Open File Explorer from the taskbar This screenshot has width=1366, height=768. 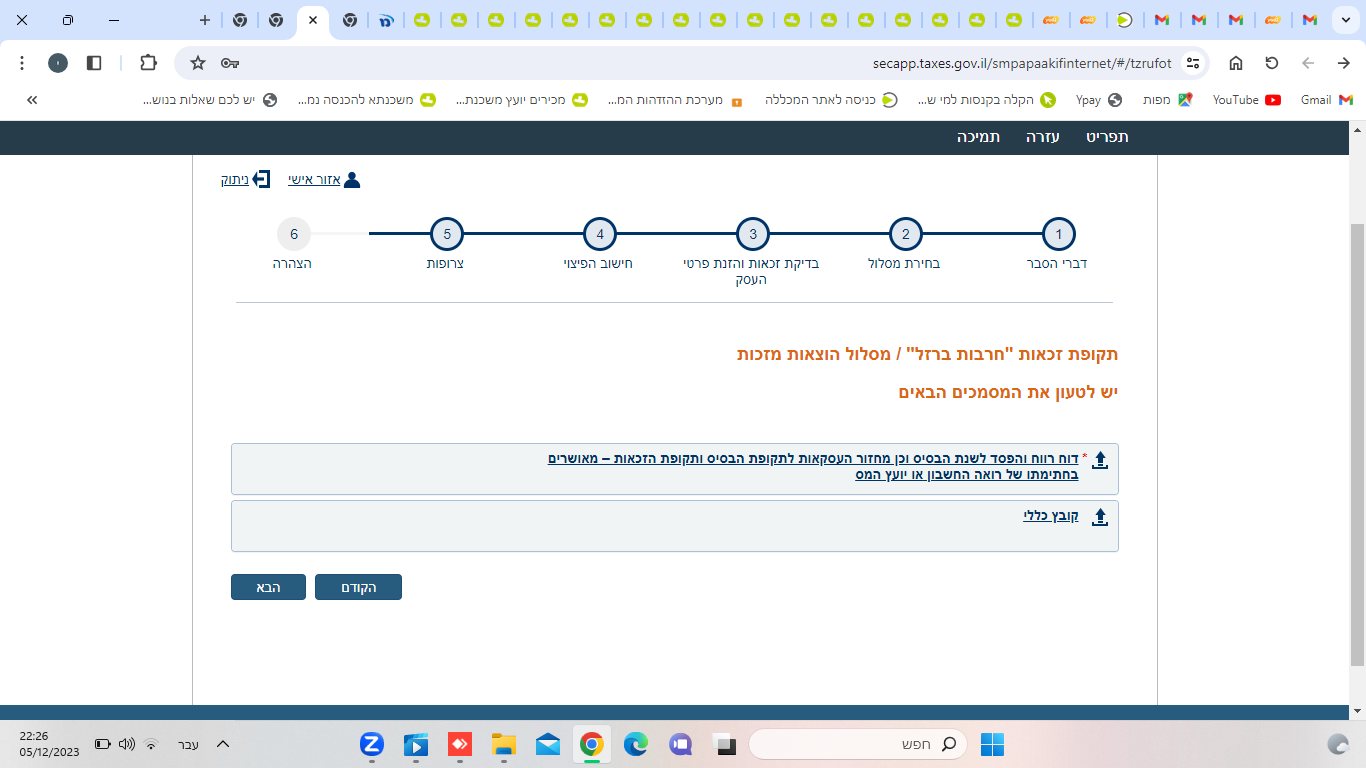click(x=503, y=744)
